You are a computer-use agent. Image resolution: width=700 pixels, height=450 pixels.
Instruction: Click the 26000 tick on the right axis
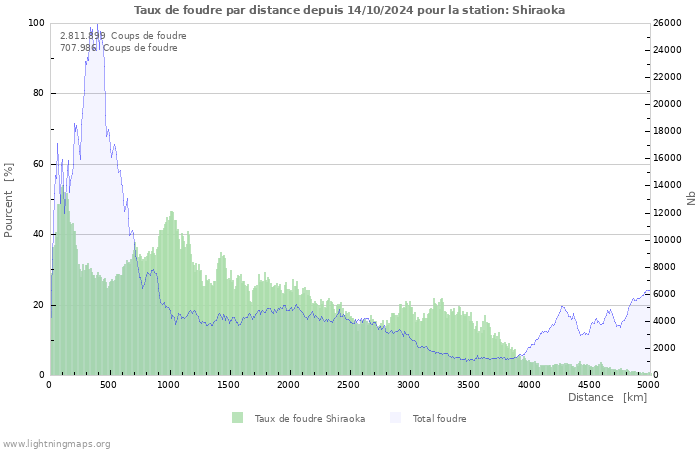click(669, 23)
